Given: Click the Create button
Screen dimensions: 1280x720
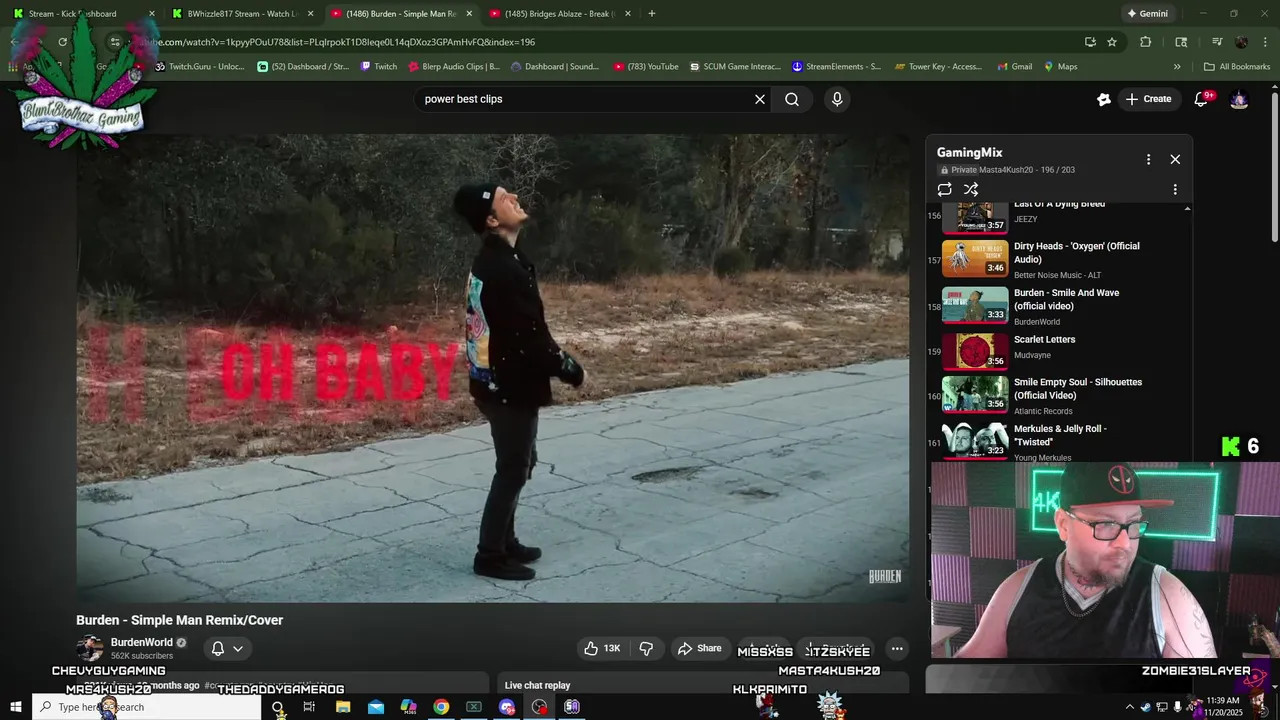Looking at the screenshot, I should coord(1148,99).
